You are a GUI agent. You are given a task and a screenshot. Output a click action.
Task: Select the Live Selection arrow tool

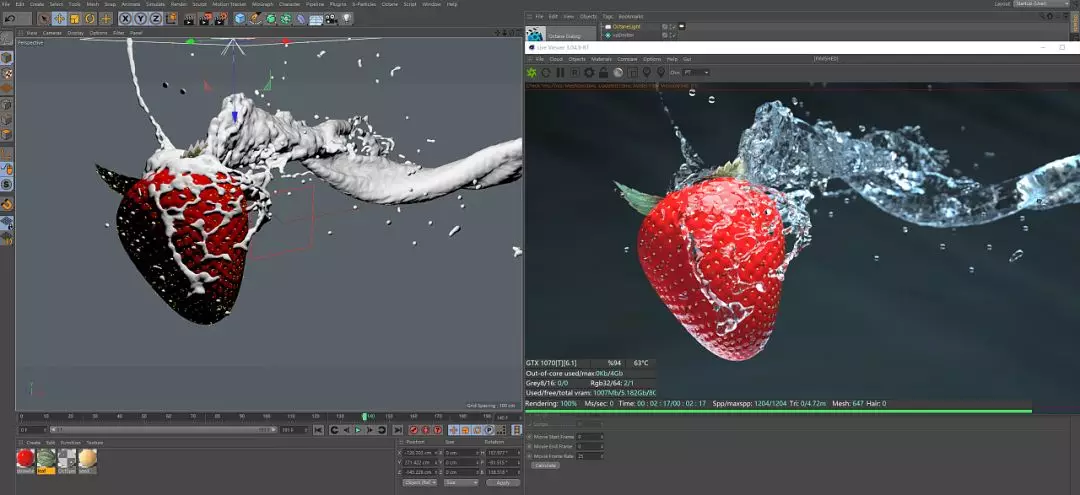coord(44,19)
